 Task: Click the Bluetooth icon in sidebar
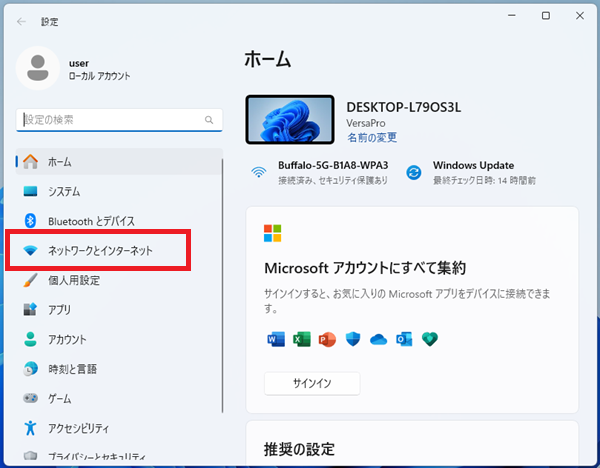[x=30, y=221]
